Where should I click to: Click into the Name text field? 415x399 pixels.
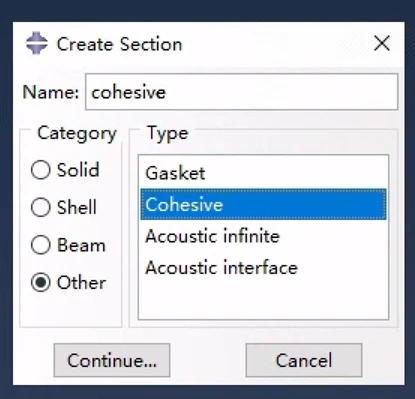coord(242,92)
